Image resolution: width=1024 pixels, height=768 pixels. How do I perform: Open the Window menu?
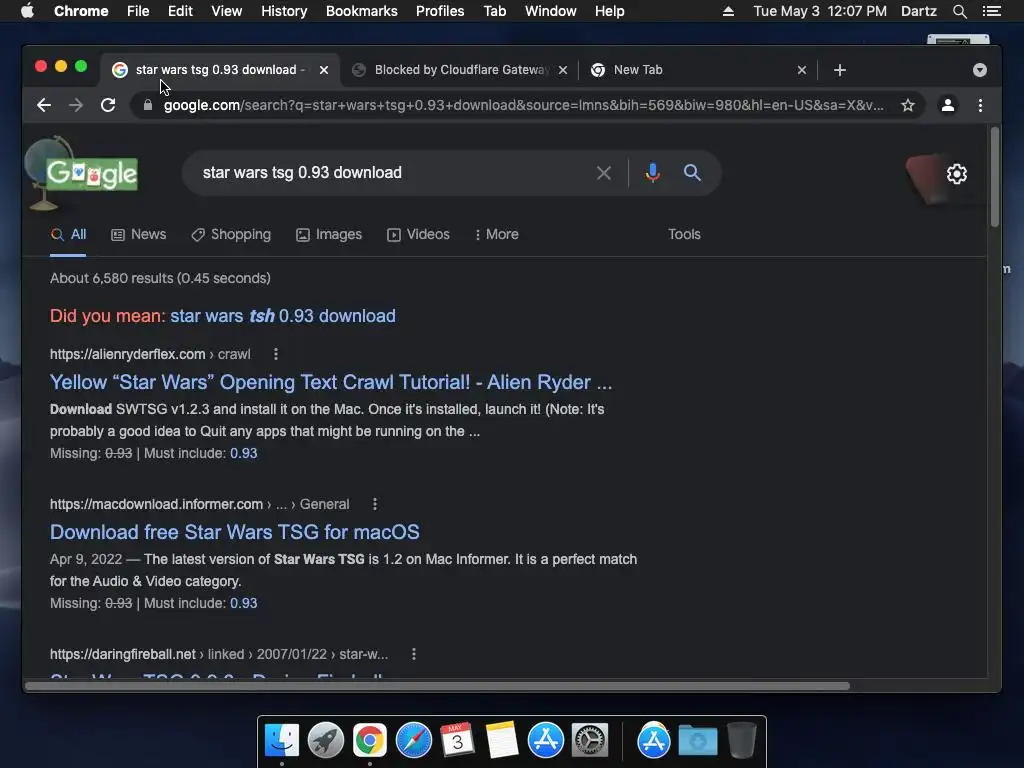pyautogui.click(x=551, y=11)
